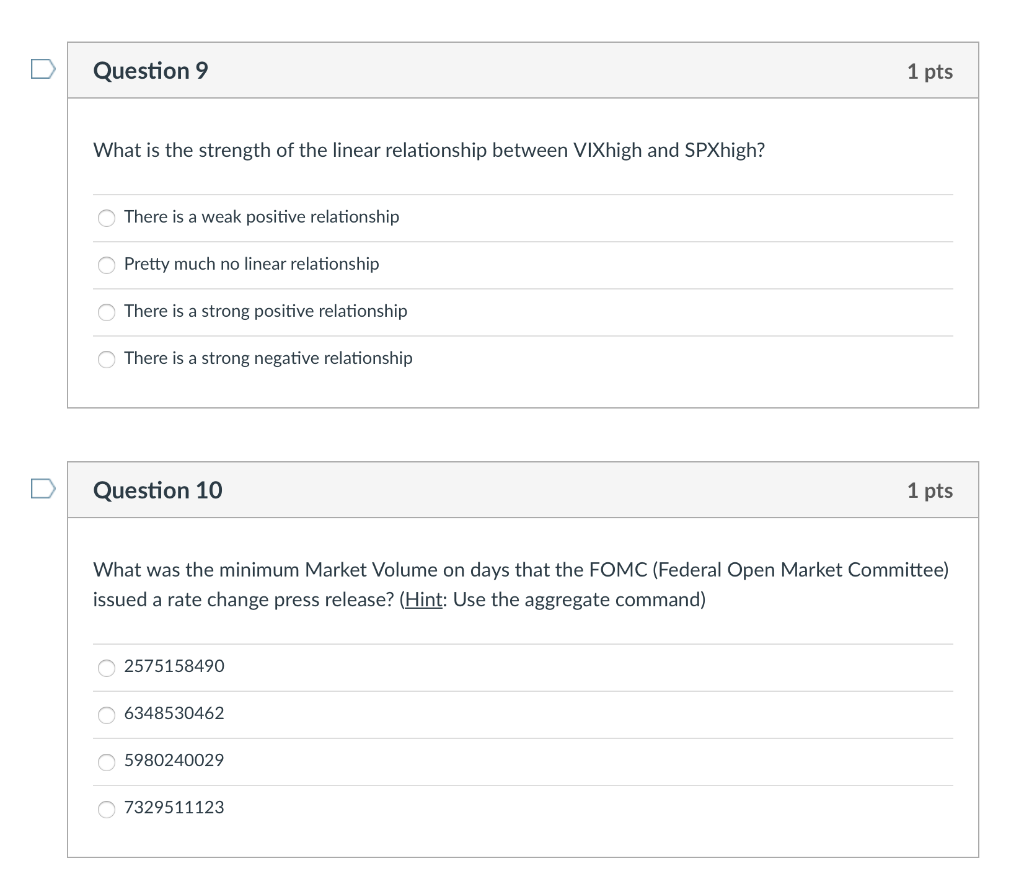Select answer 5980240029

point(106,761)
